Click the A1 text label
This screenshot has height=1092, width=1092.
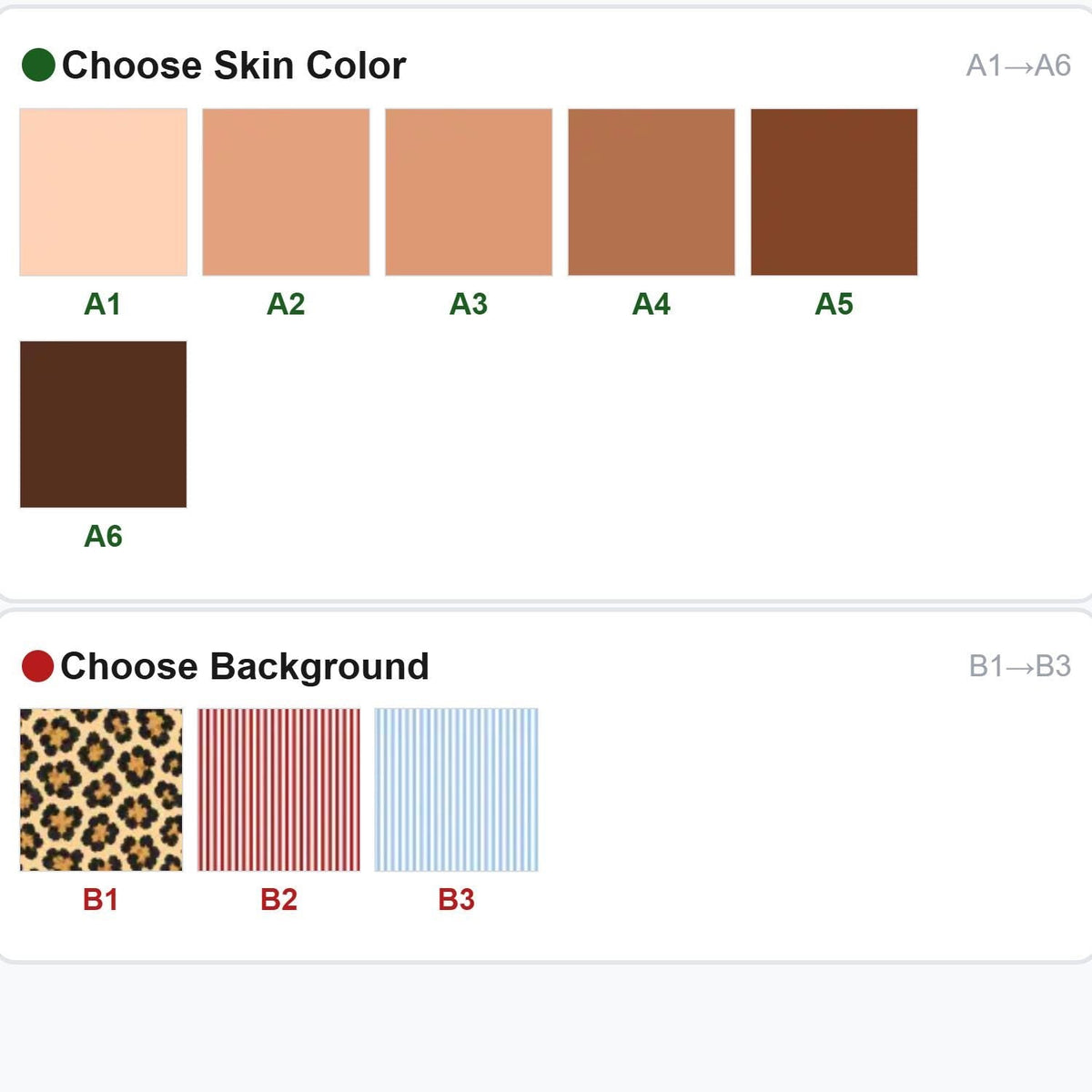pos(103,304)
